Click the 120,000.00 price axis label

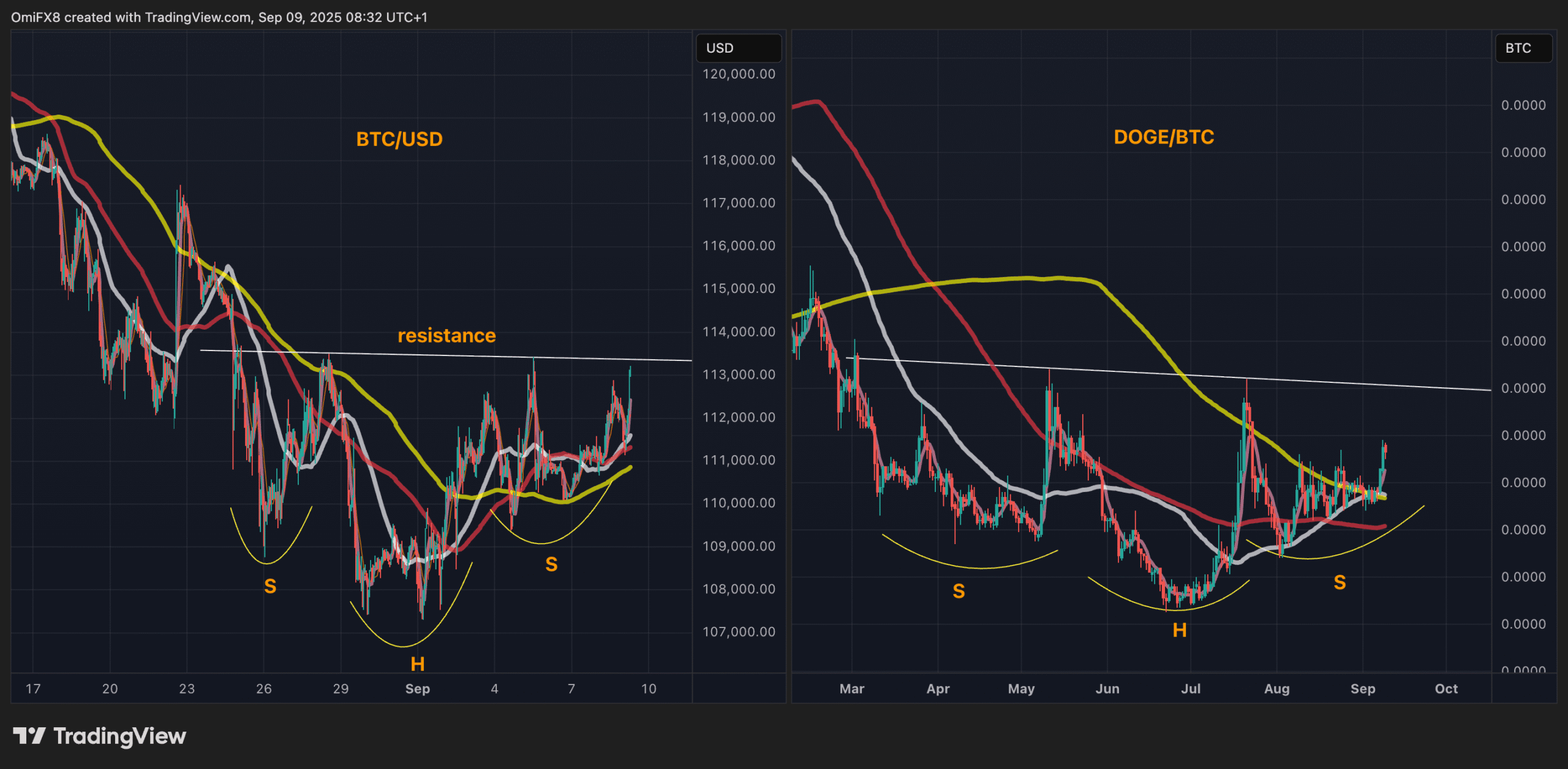(738, 74)
